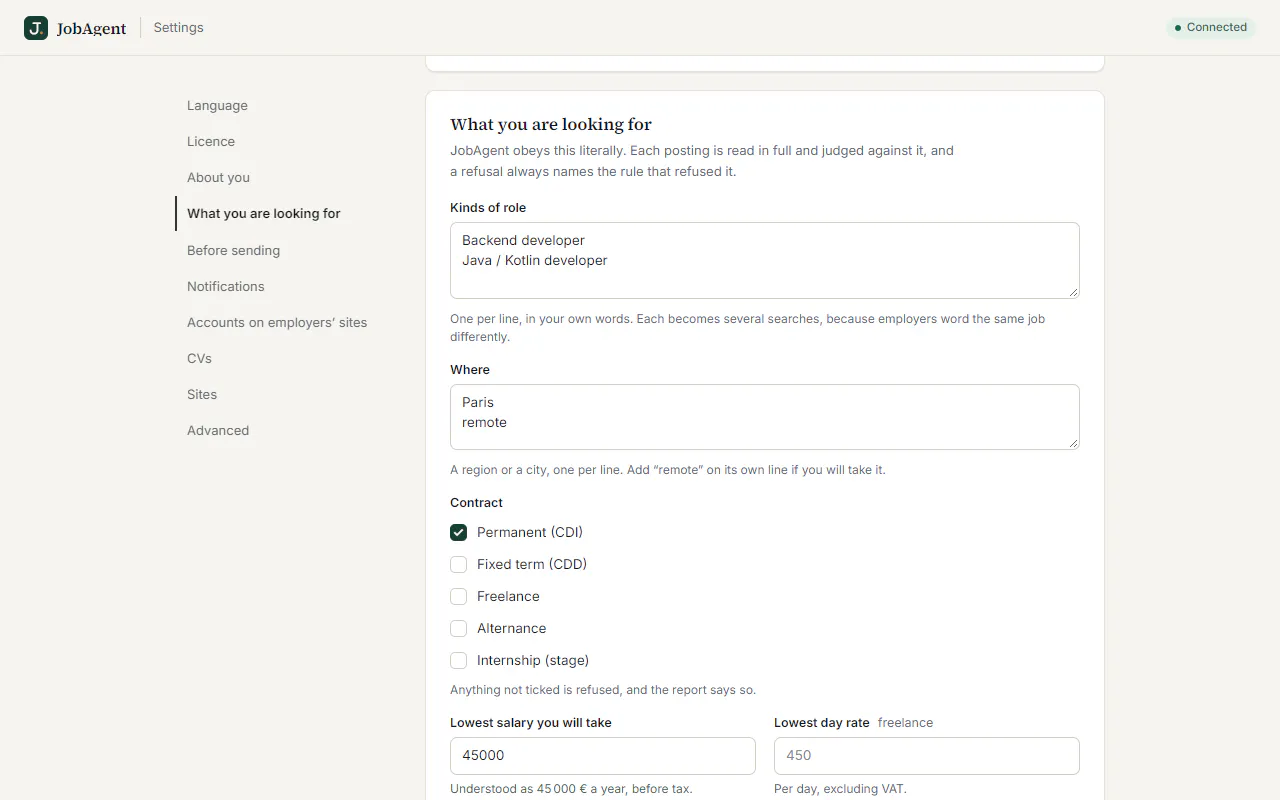Click the JobAgent logo icon
Screen dimensions: 1280x800
(36, 28)
